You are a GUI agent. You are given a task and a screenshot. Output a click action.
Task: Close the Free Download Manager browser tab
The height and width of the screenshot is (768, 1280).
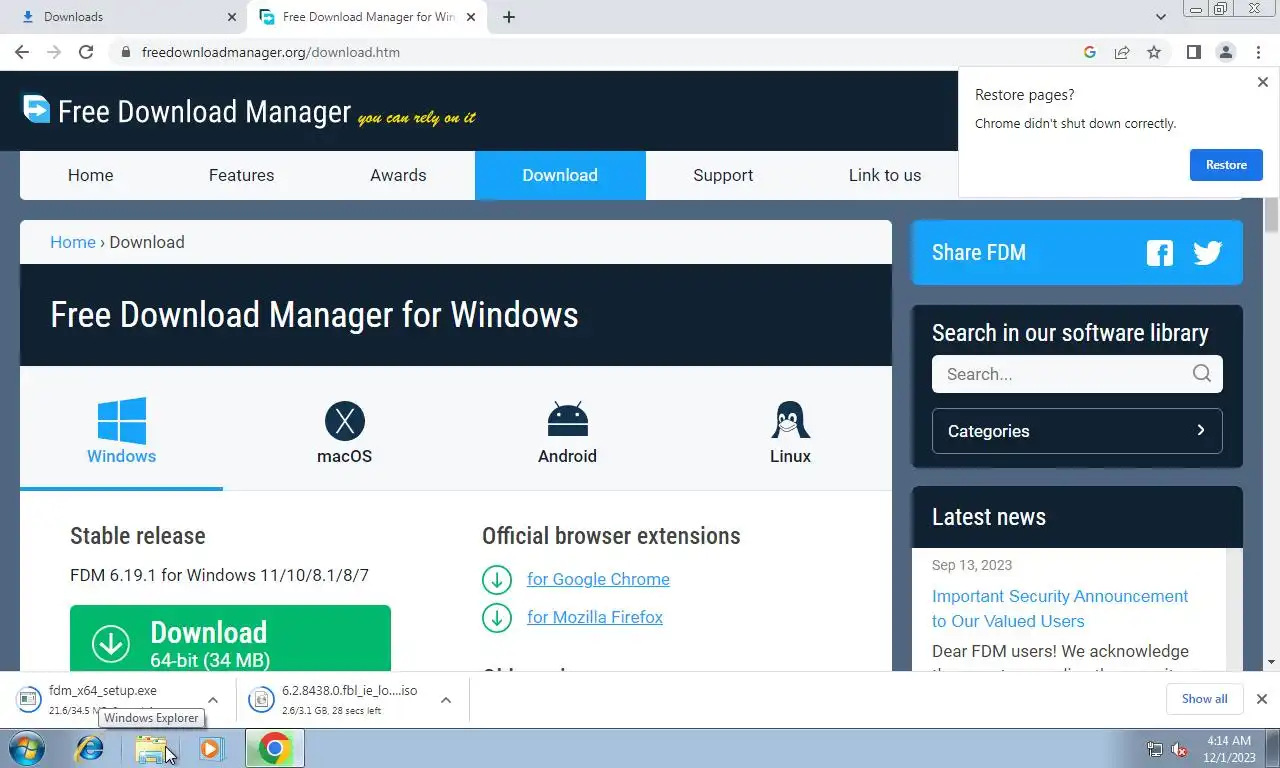(x=471, y=17)
